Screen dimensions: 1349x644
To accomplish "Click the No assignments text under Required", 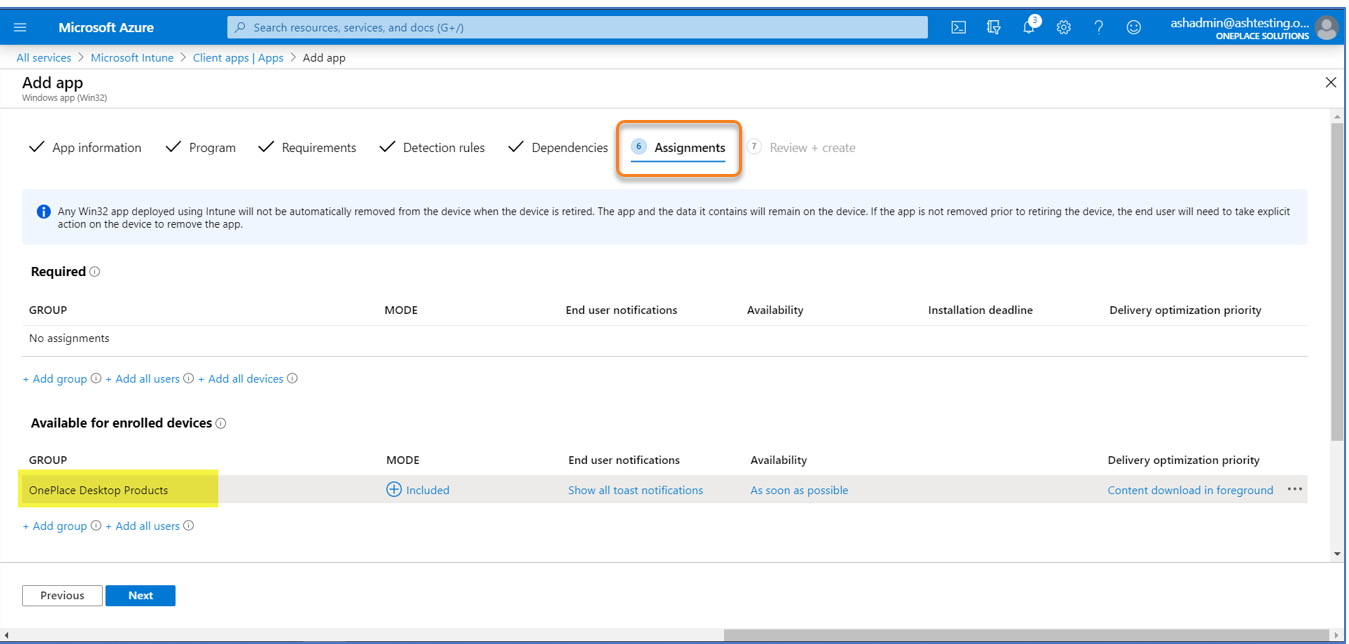I will 69,338.
